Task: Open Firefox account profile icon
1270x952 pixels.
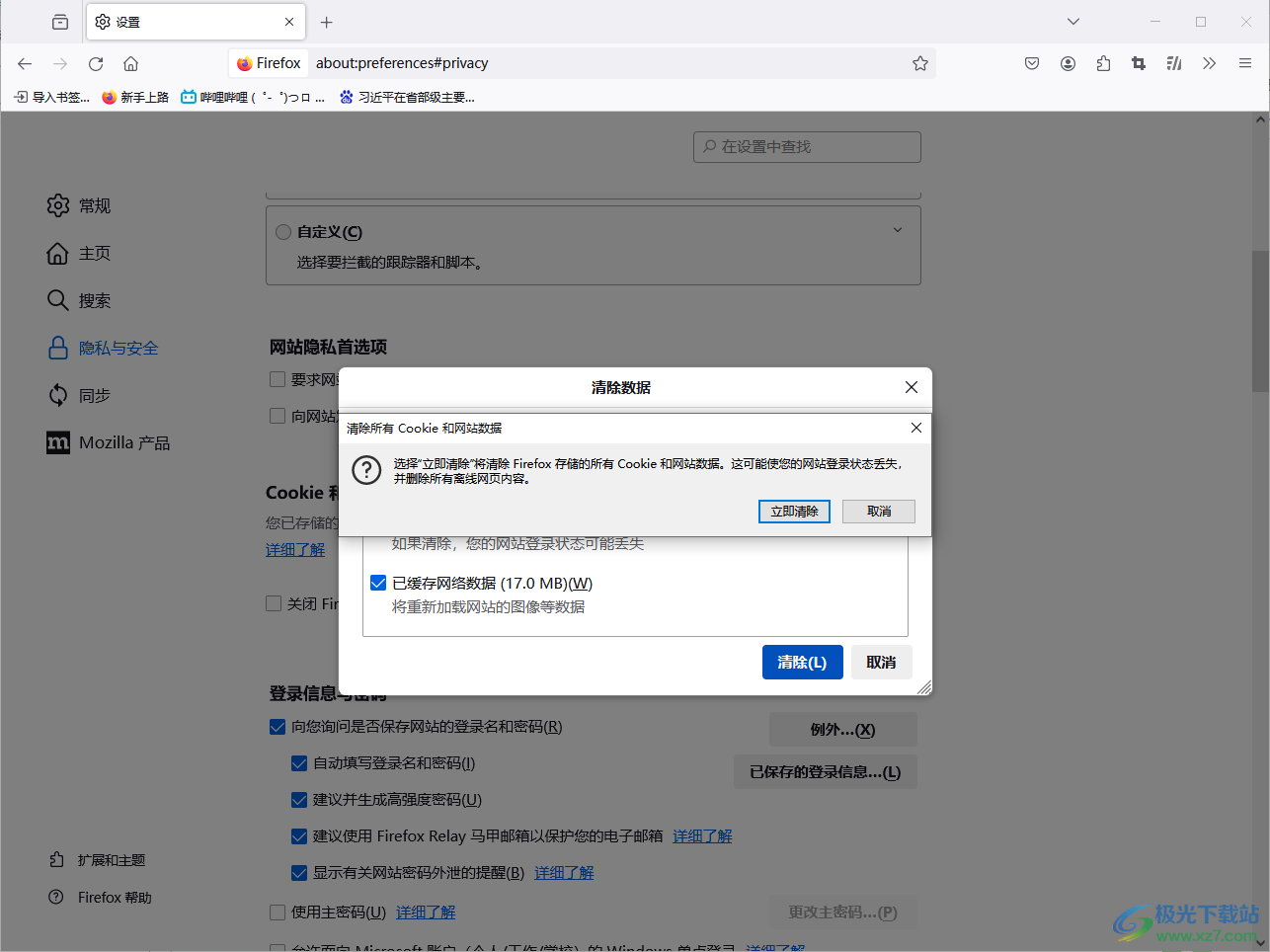Action: coord(1068,63)
